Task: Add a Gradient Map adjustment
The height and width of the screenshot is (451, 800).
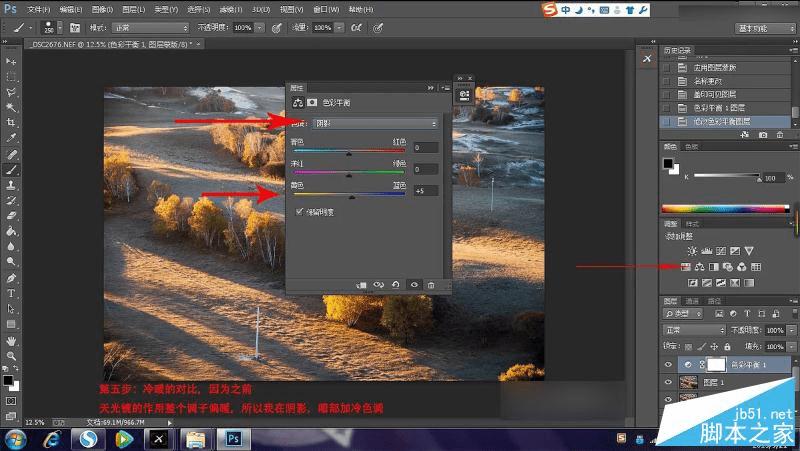Action: tap(749, 283)
